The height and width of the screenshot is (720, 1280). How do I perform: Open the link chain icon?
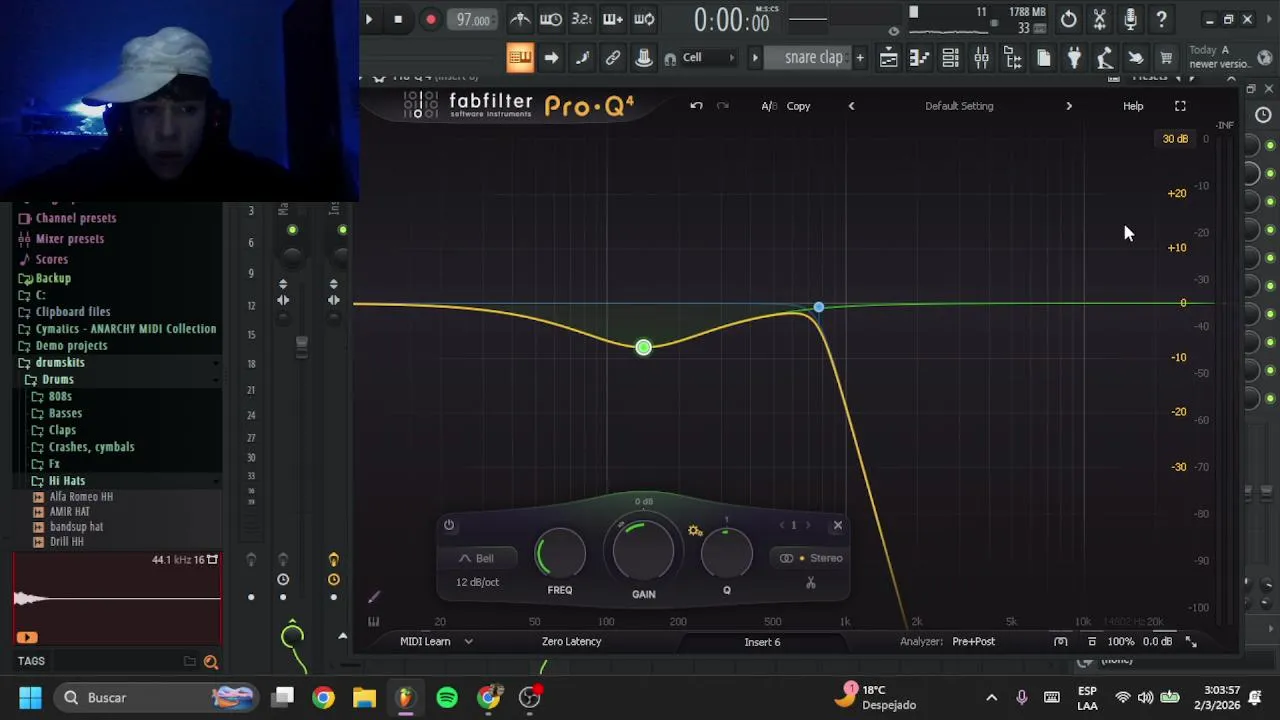(x=613, y=58)
